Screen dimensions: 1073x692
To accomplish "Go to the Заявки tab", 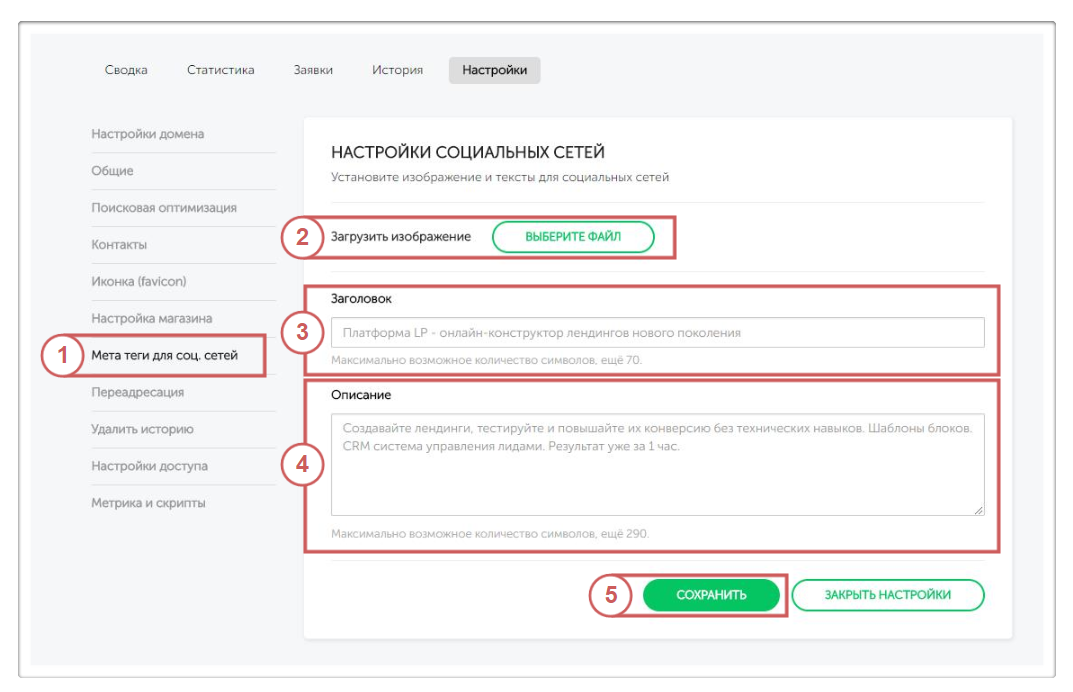I will click(313, 70).
